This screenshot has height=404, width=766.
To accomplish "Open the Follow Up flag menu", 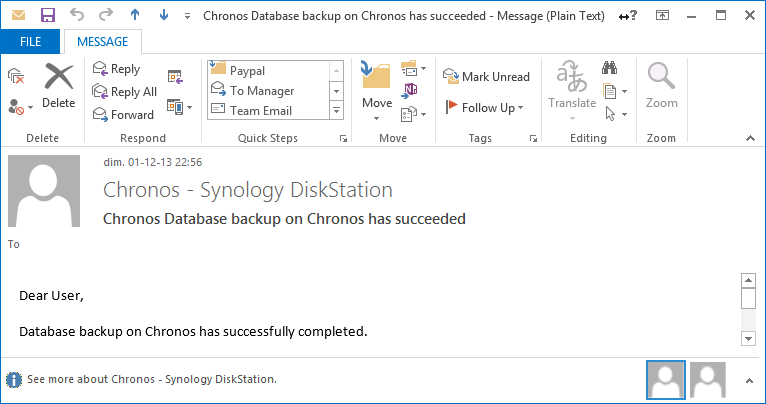I will (485, 107).
